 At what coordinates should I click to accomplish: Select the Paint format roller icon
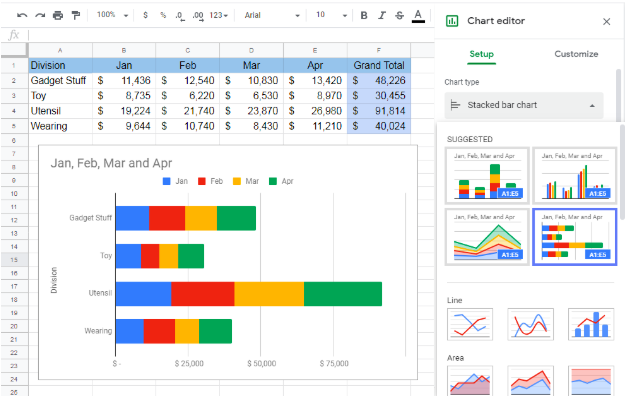(75, 16)
